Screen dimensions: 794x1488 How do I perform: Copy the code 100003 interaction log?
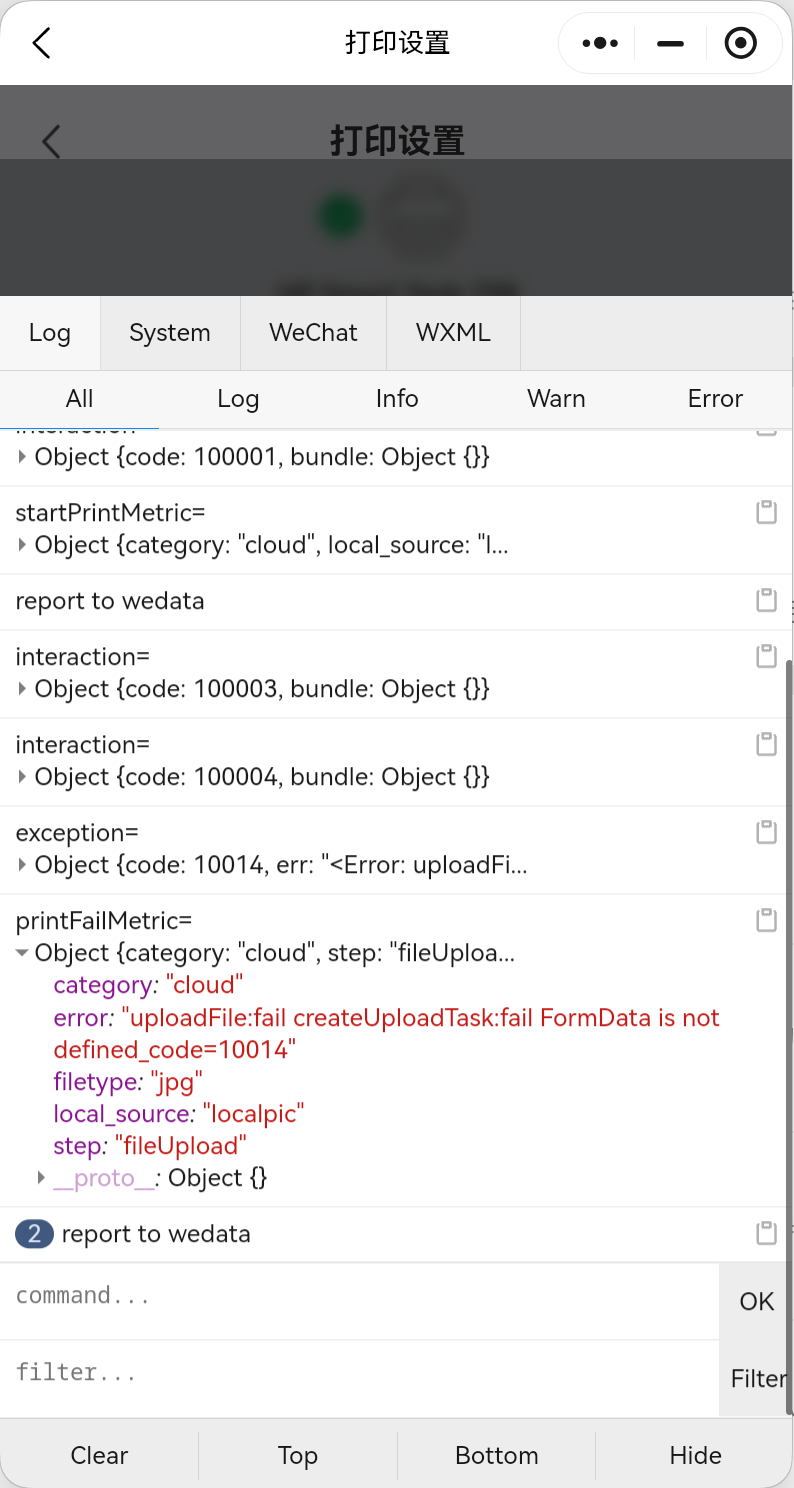(x=766, y=657)
